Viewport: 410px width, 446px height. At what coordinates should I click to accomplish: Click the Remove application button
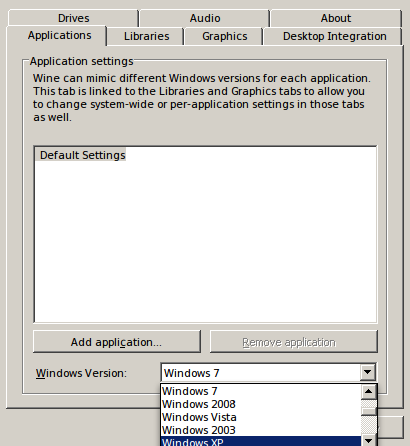294,342
